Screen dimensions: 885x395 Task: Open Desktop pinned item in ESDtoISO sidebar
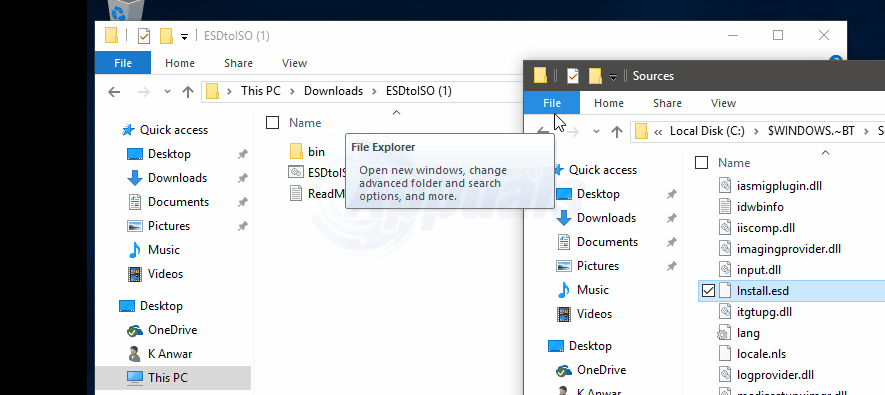[169, 154]
